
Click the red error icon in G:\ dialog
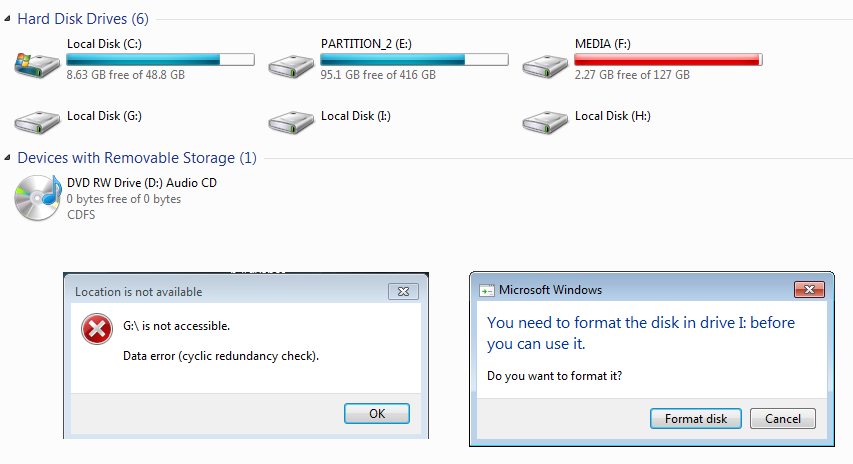click(97, 329)
